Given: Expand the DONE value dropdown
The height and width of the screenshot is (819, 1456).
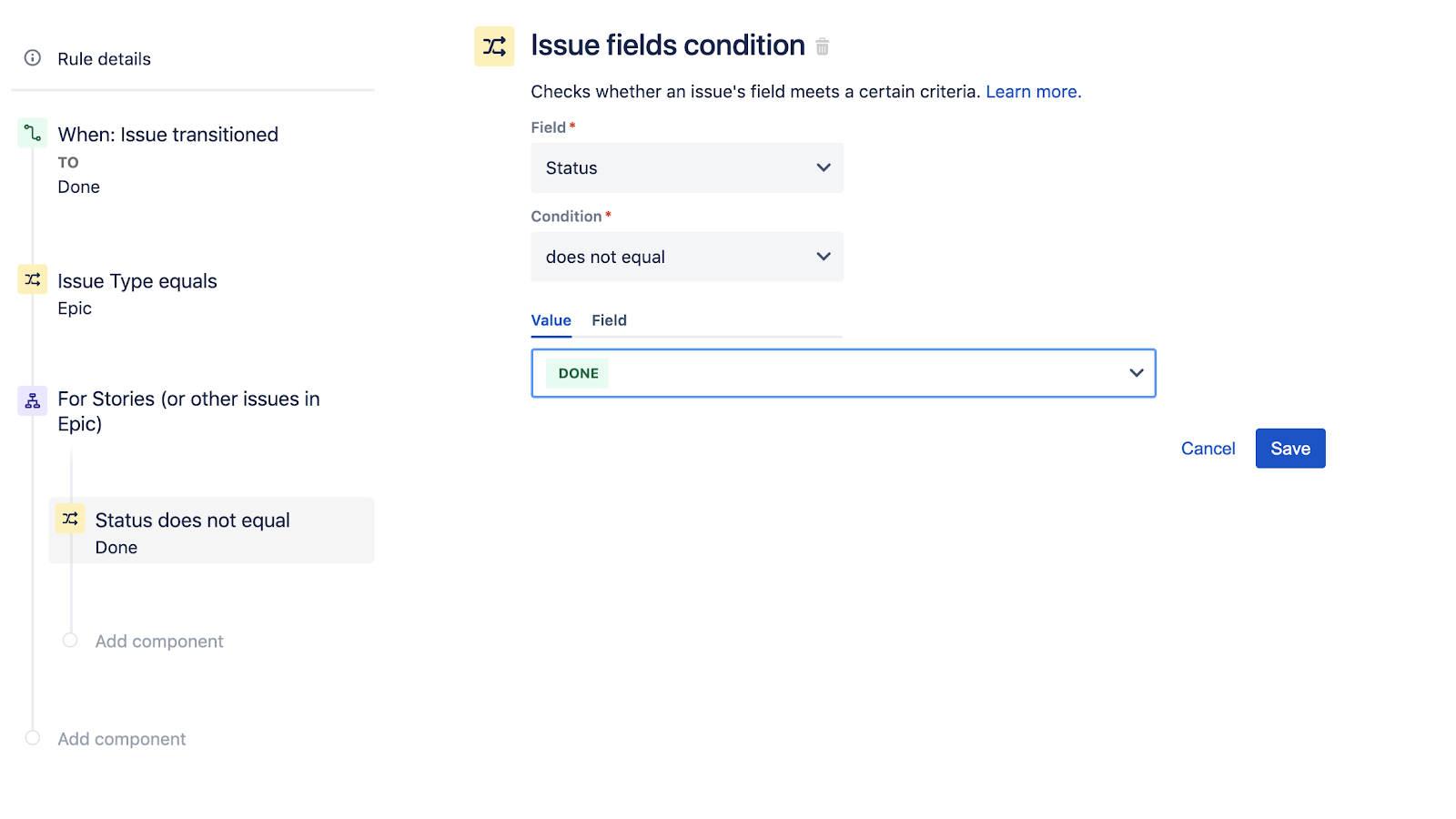Looking at the screenshot, I should [x=1135, y=373].
